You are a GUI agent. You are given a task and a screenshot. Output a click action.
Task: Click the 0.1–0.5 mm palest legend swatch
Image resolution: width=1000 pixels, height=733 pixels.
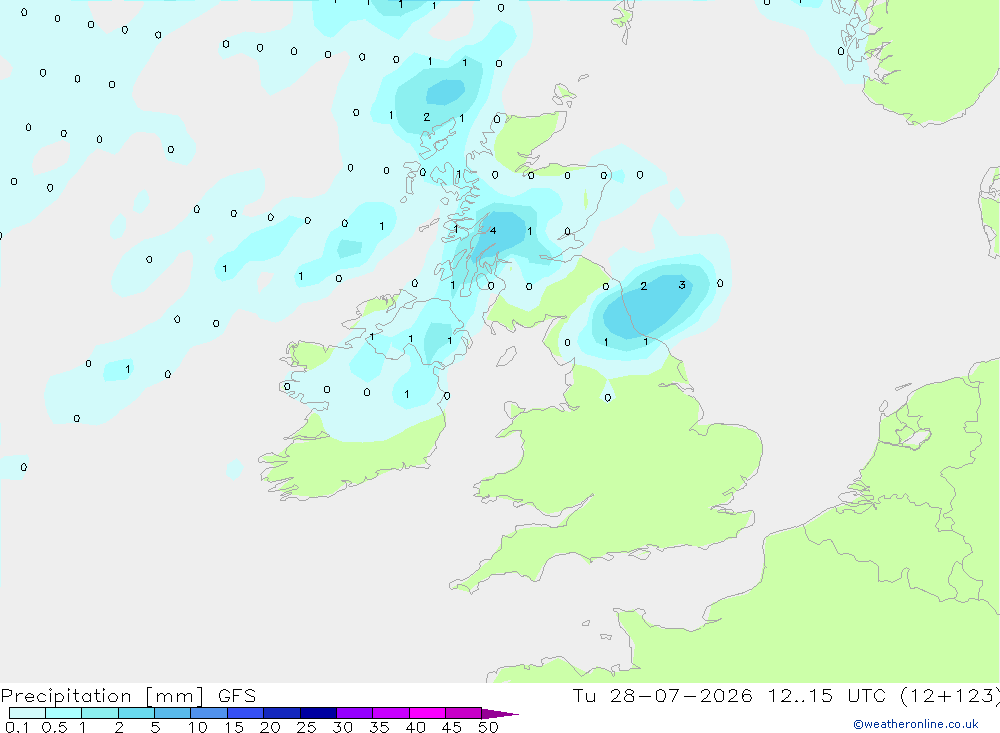(x=27, y=713)
